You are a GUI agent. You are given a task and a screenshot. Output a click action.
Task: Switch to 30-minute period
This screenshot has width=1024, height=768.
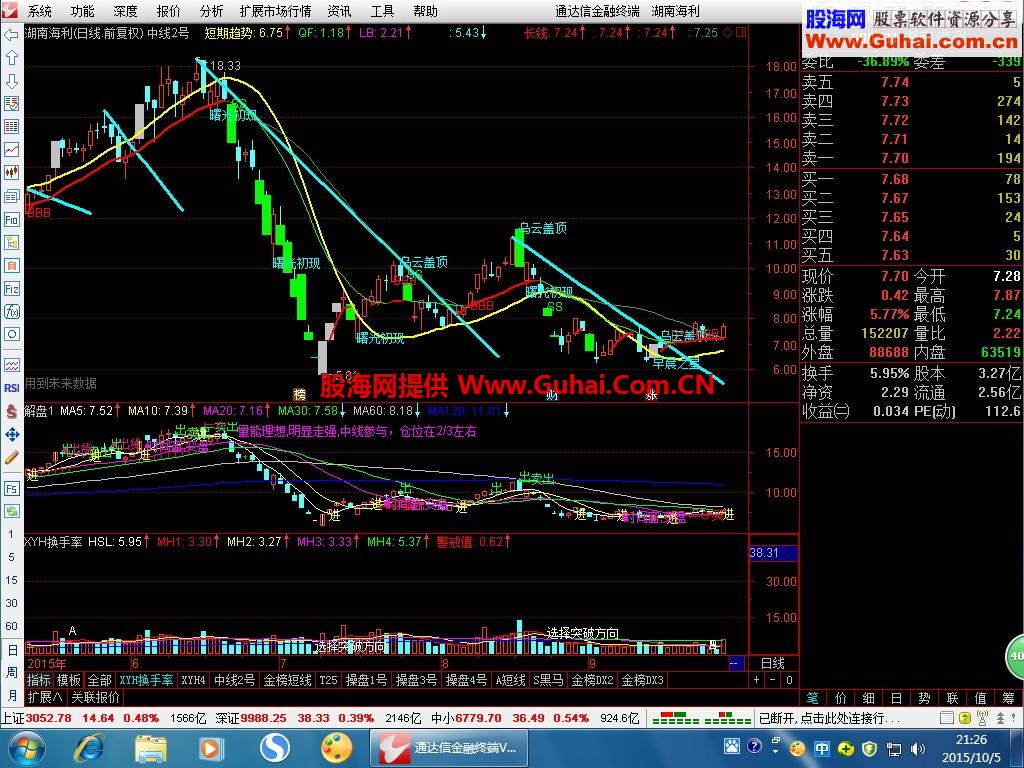pos(11,603)
